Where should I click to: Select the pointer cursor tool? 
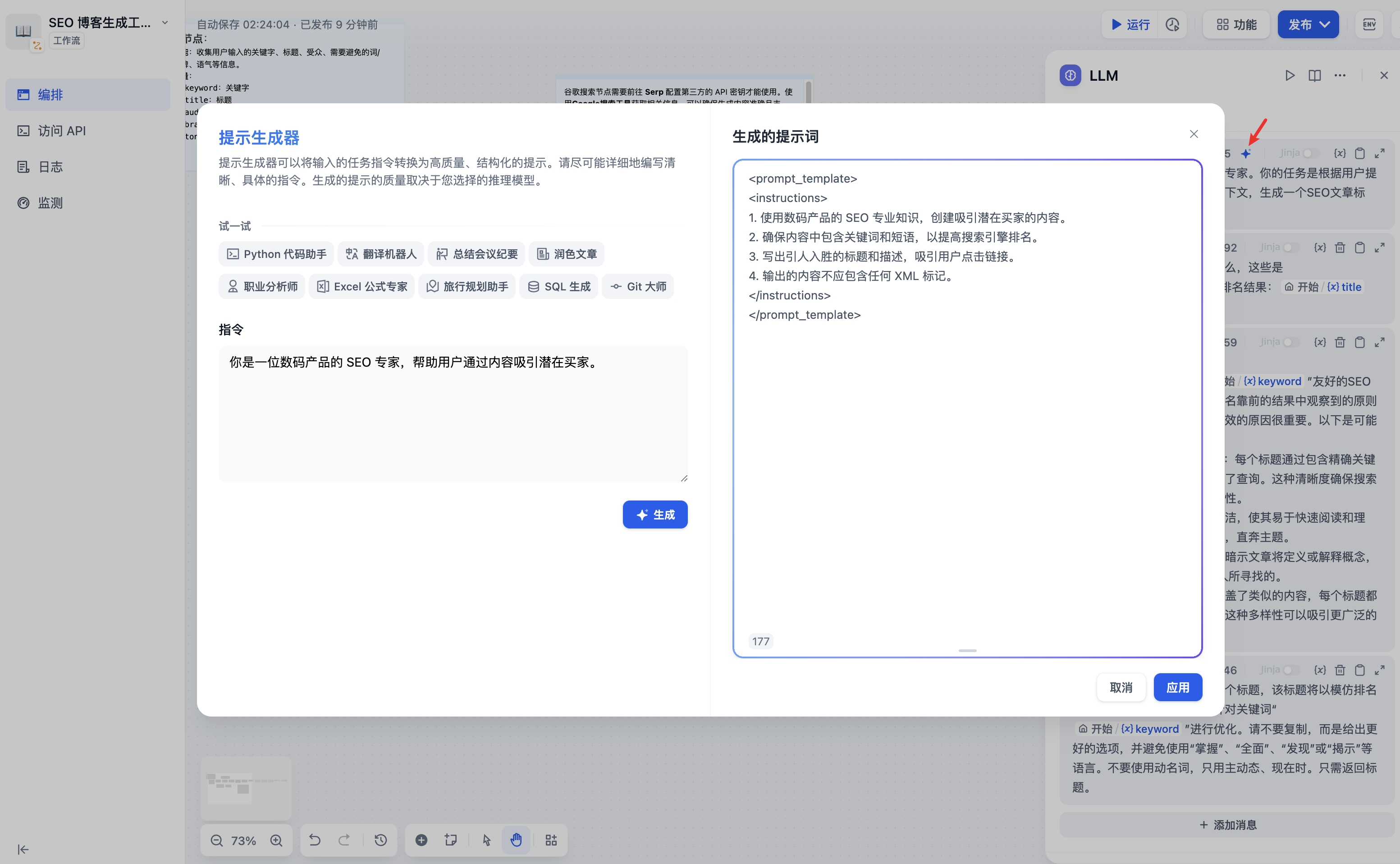point(486,840)
